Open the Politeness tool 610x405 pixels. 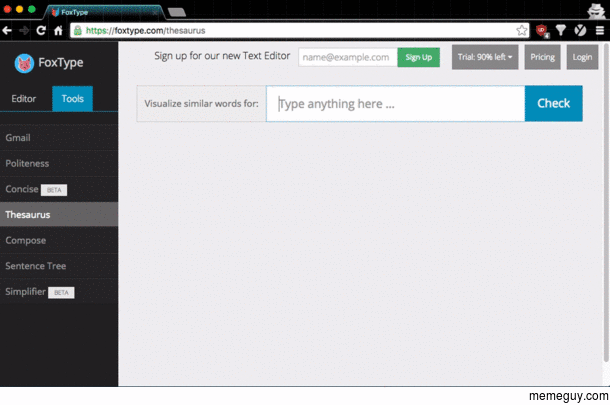(59, 163)
